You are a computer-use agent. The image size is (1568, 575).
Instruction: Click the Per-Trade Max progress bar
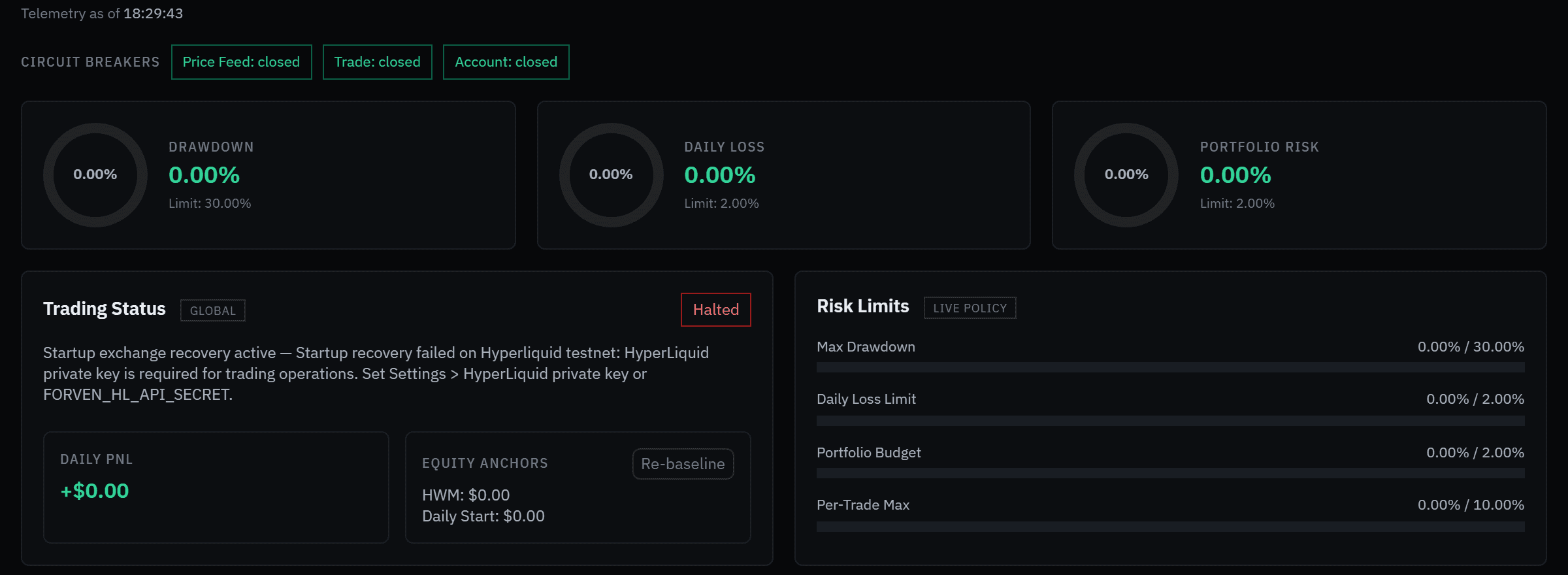[x=1170, y=527]
